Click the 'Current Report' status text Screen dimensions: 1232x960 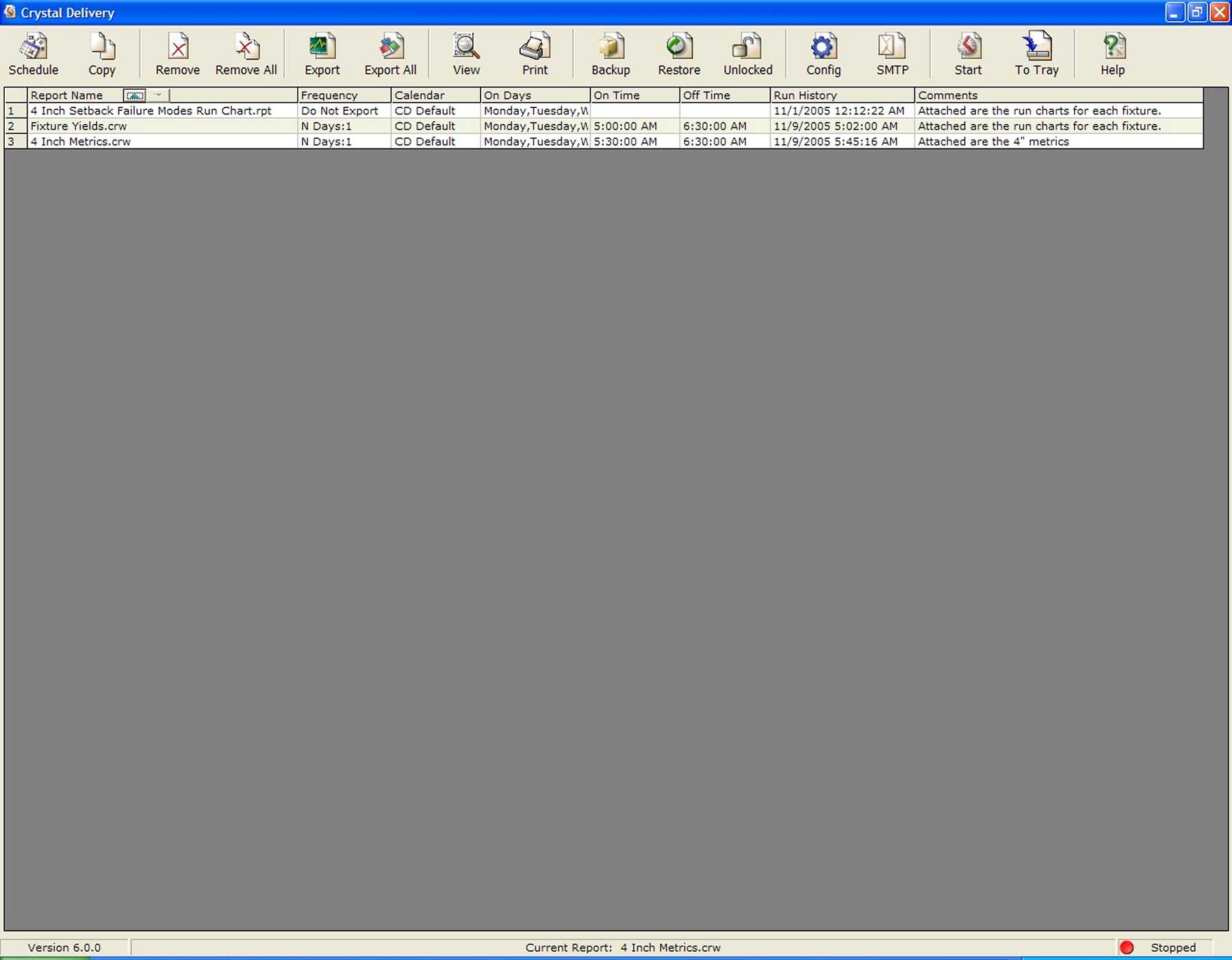(623, 947)
